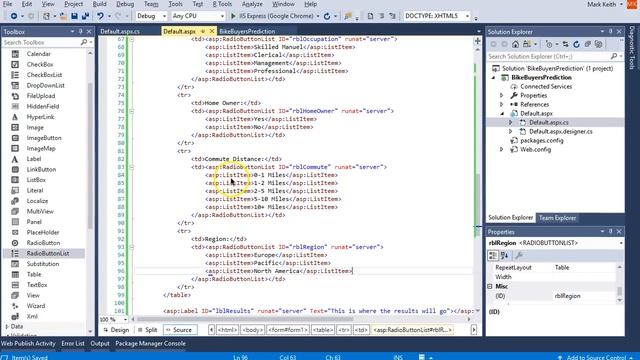Select Label control in Toolbox
This screenshot has height=360, width=640.
tap(33, 159)
